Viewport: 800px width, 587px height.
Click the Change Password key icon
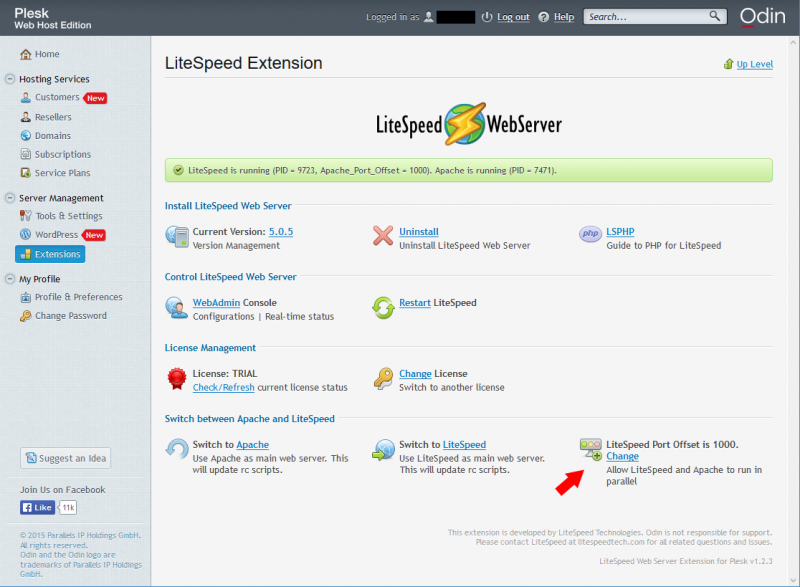pyautogui.click(x=26, y=316)
